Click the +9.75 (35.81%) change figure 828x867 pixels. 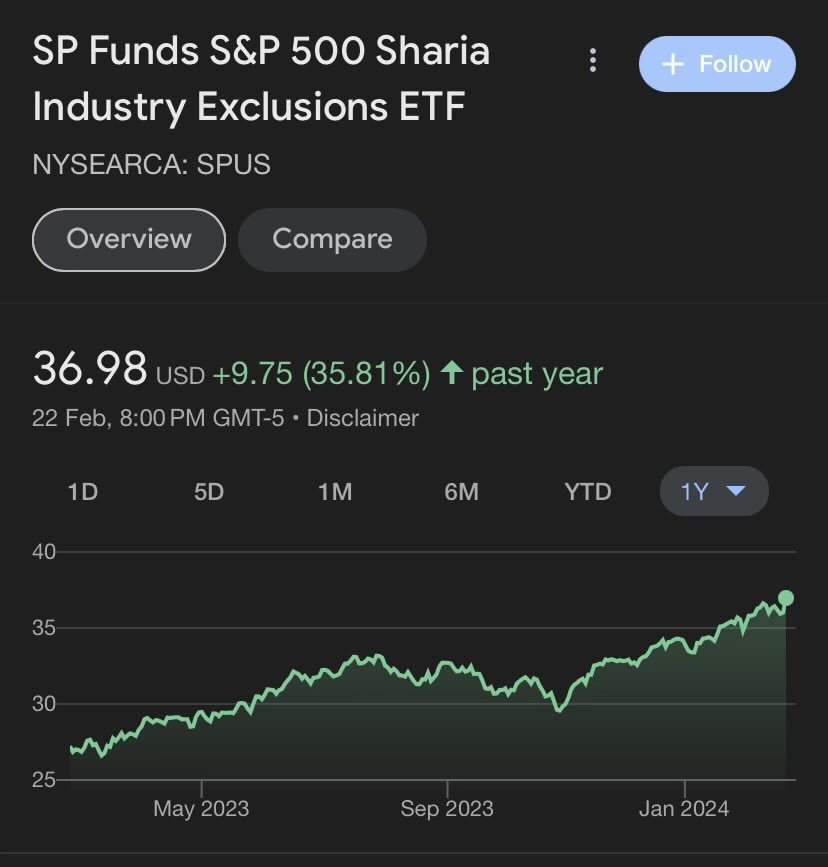point(320,374)
